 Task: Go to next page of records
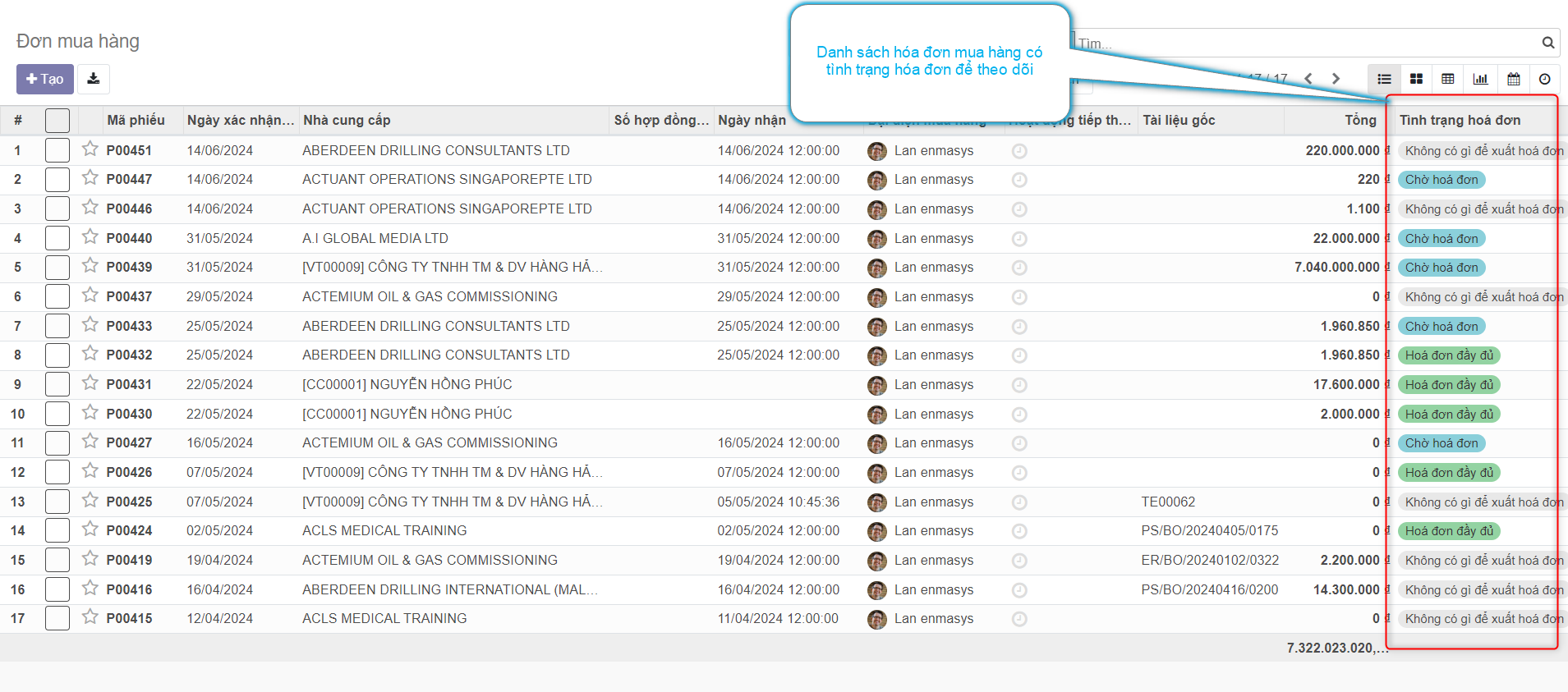[1336, 79]
